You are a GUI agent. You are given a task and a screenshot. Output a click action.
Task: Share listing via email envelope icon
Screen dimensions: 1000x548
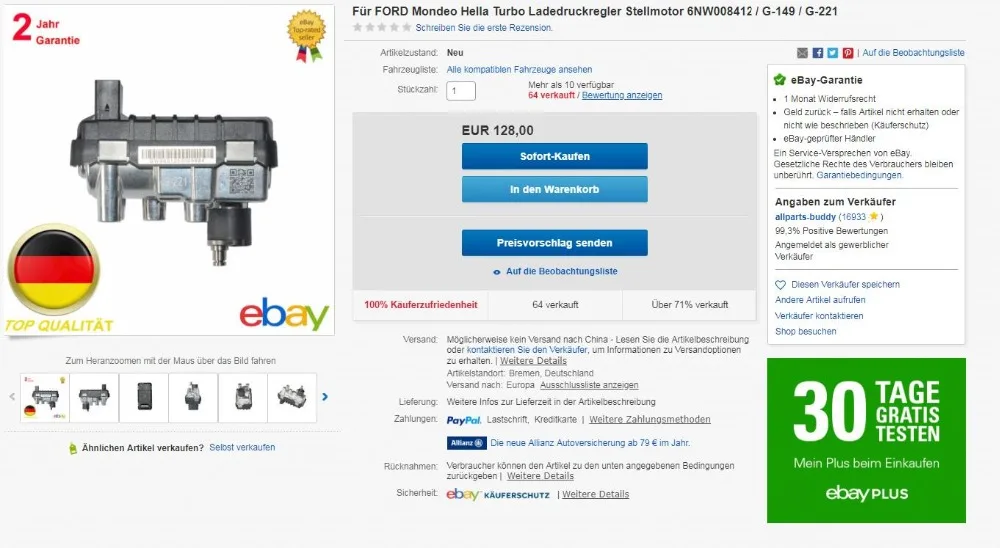[x=802, y=53]
